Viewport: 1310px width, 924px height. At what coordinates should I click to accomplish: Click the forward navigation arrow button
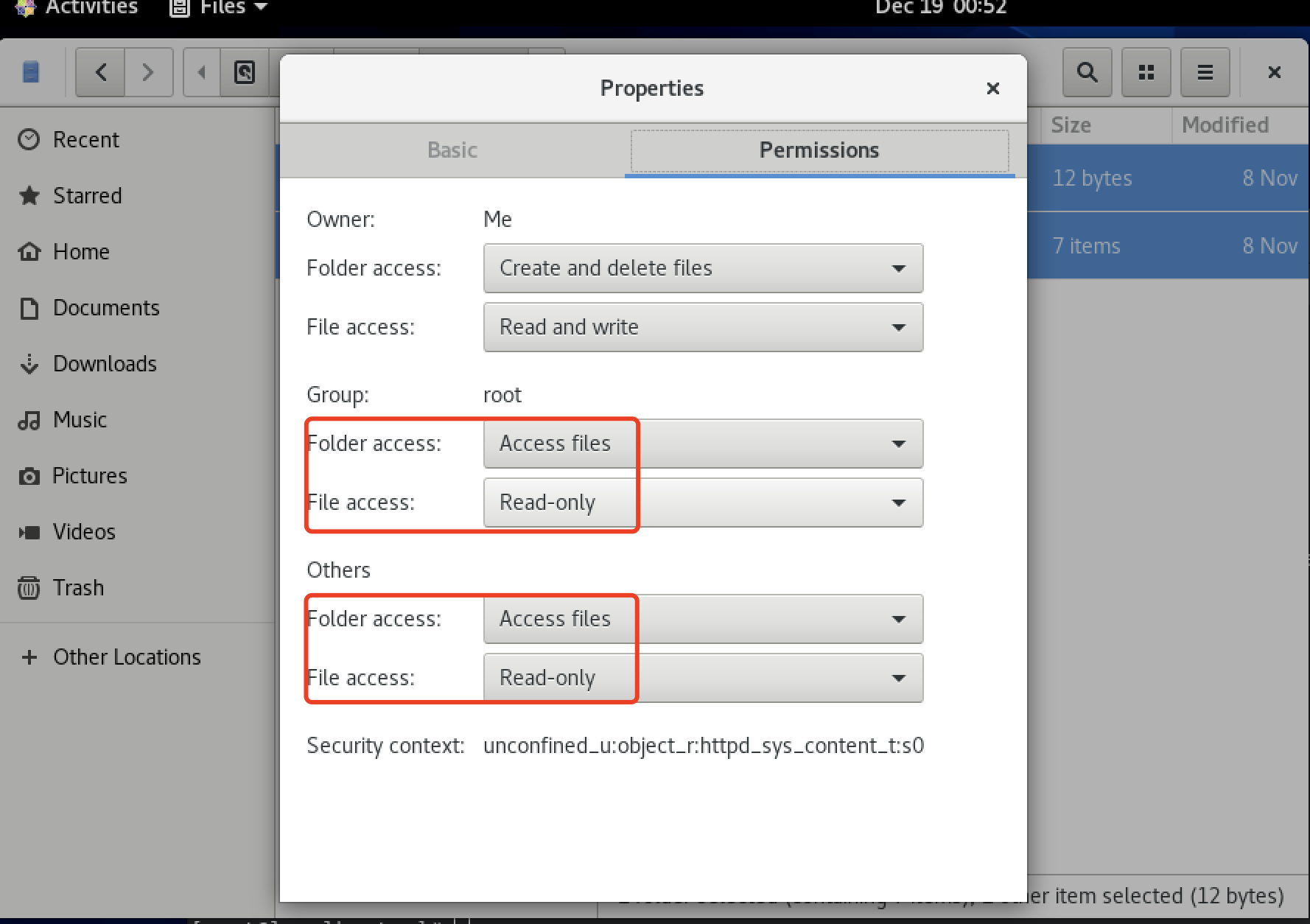(x=148, y=72)
